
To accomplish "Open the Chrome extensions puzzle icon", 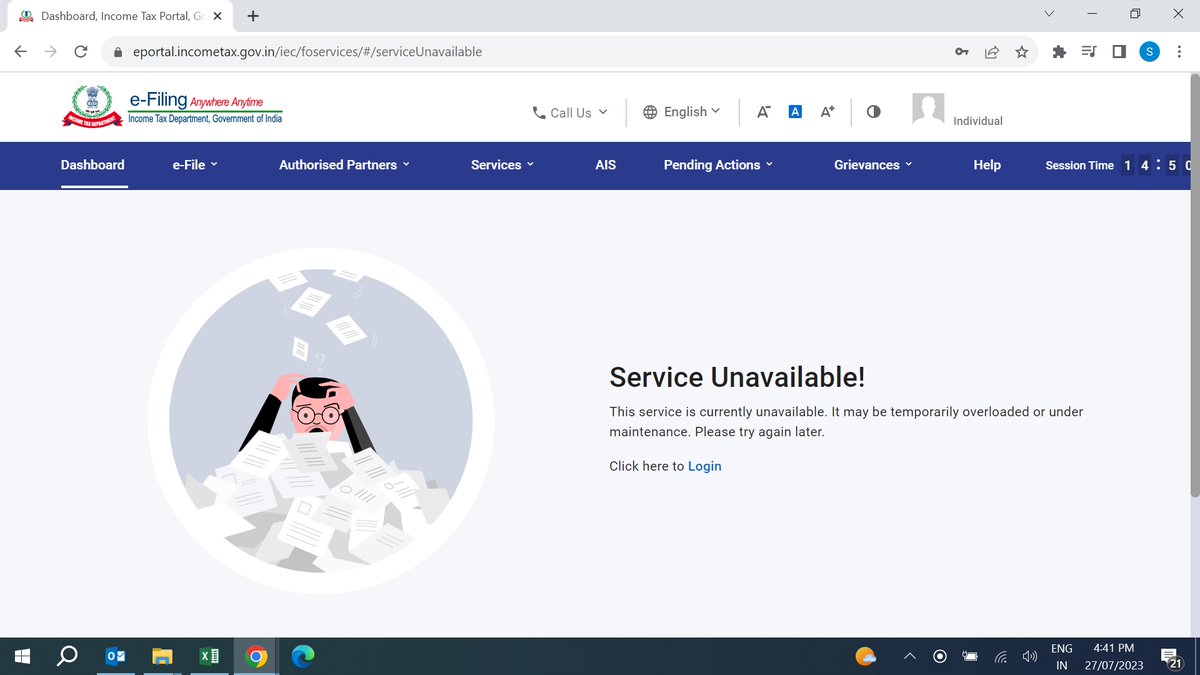I will click(1059, 52).
